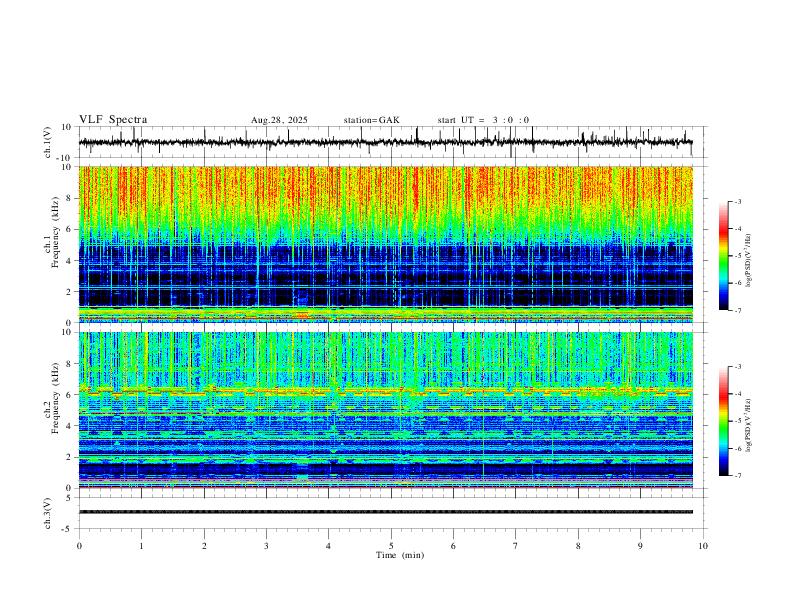Click the ch.1 color scale bar
Screen dimensions: 792x612
click(x=724, y=256)
